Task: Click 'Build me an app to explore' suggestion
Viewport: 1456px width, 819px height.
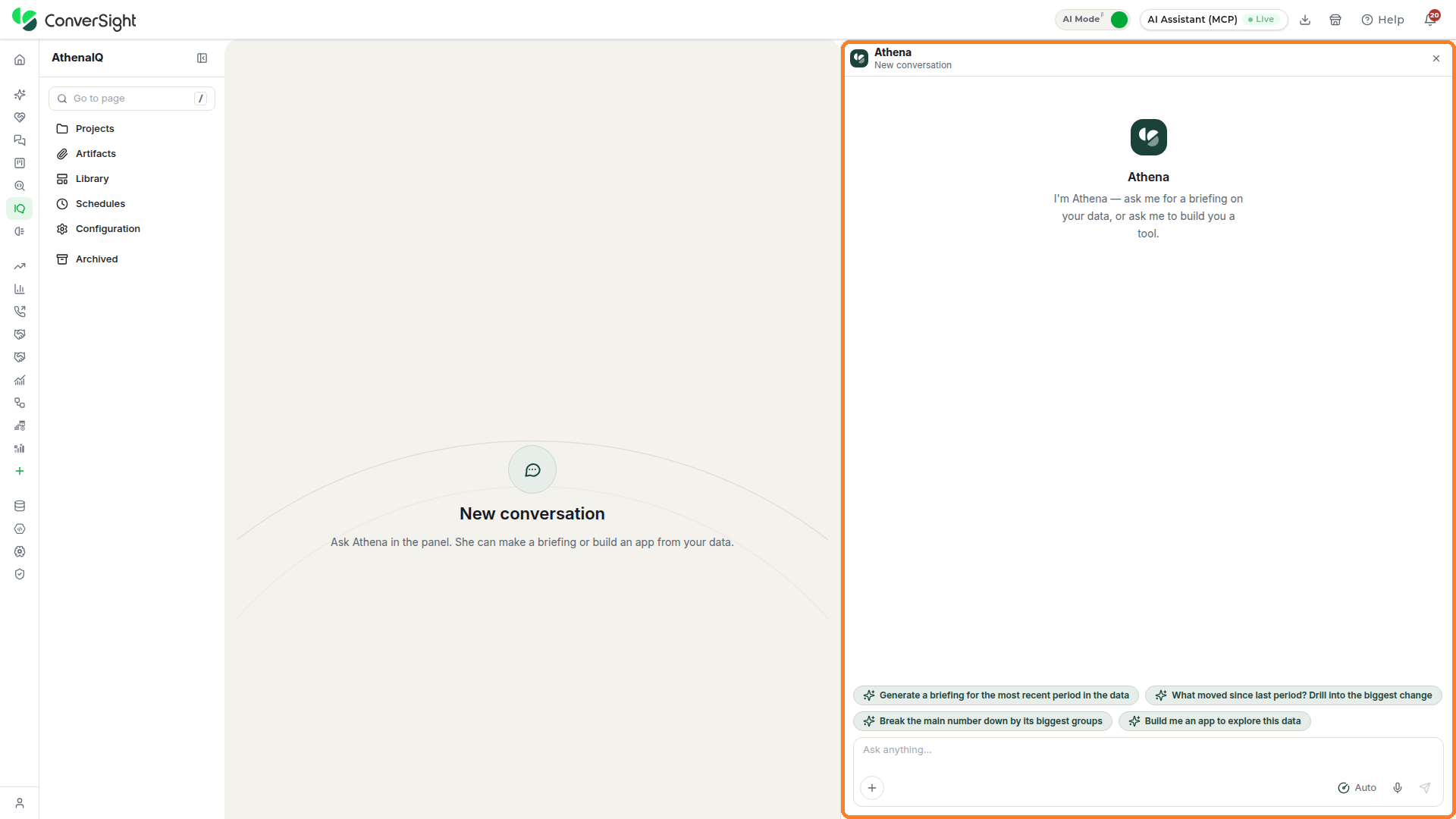Action: (1214, 721)
